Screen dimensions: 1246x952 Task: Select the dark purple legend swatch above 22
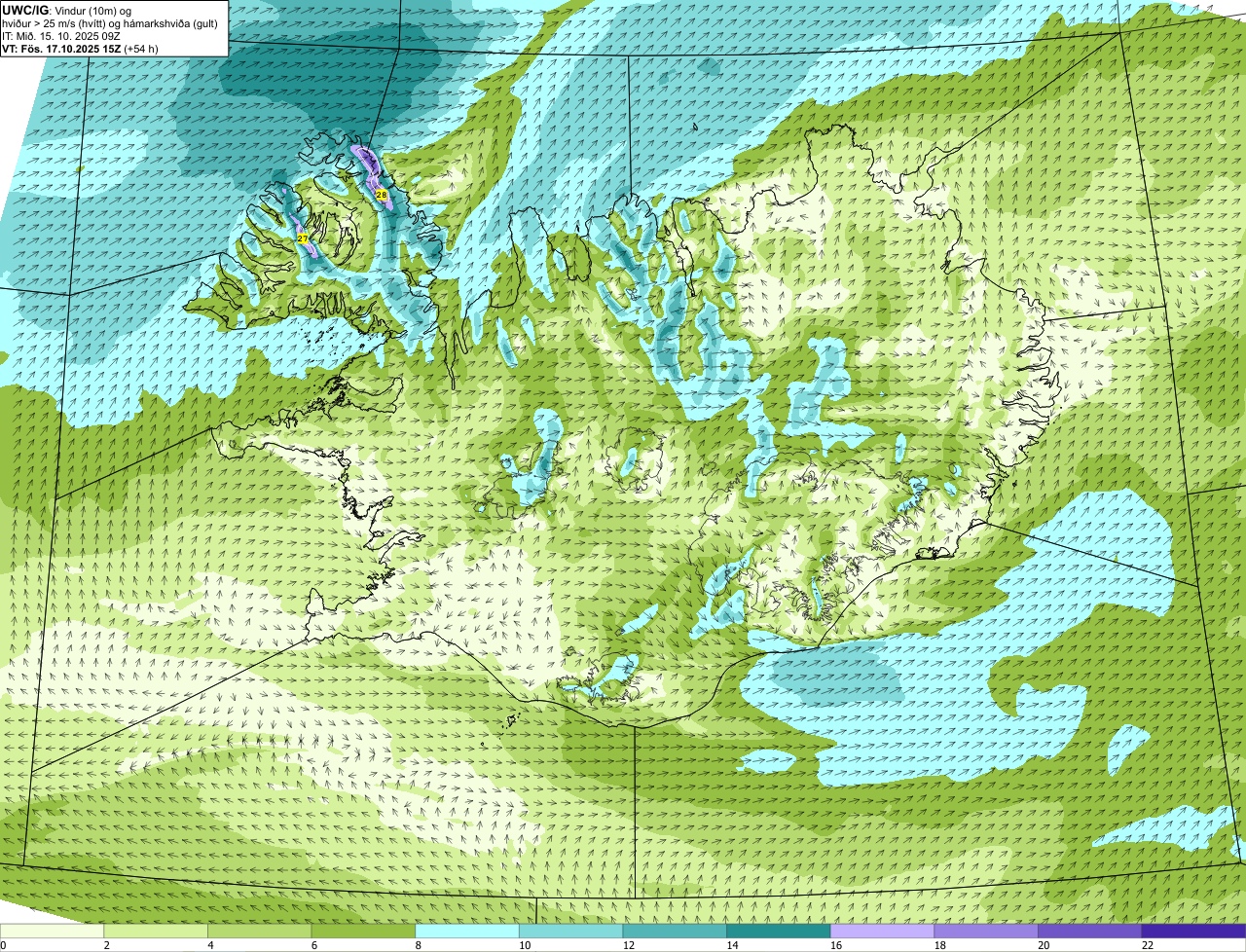tap(1194, 931)
